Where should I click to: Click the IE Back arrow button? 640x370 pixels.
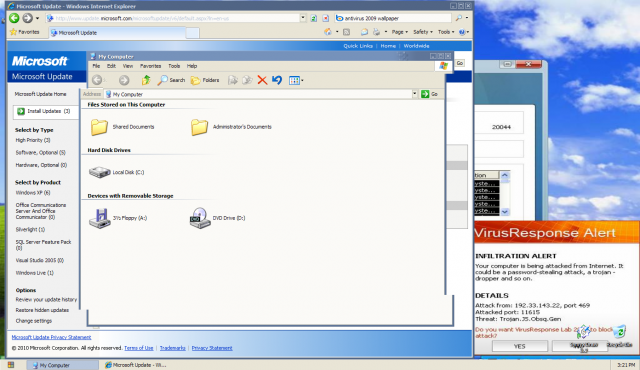coord(14,18)
